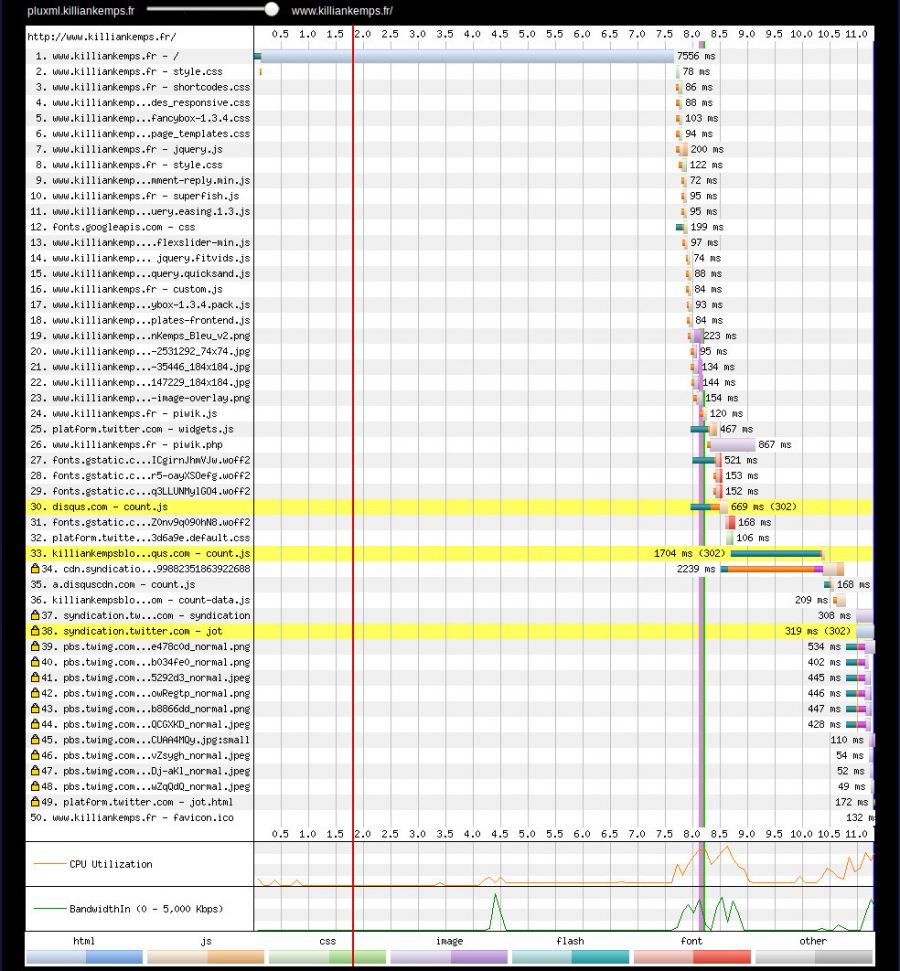
Task: Click the flash legend color swatch
Action: [570, 957]
